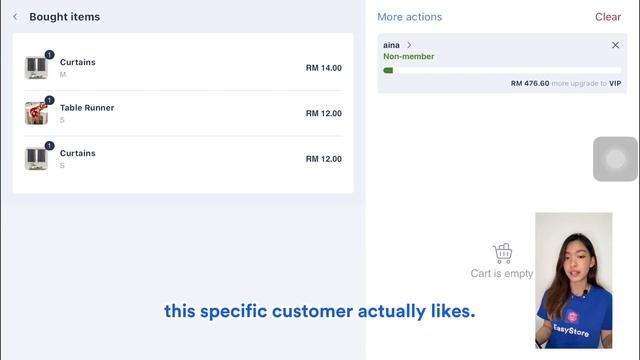Select the Curtains RM 14.00 item row
The height and width of the screenshot is (360, 640).
(x=183, y=68)
